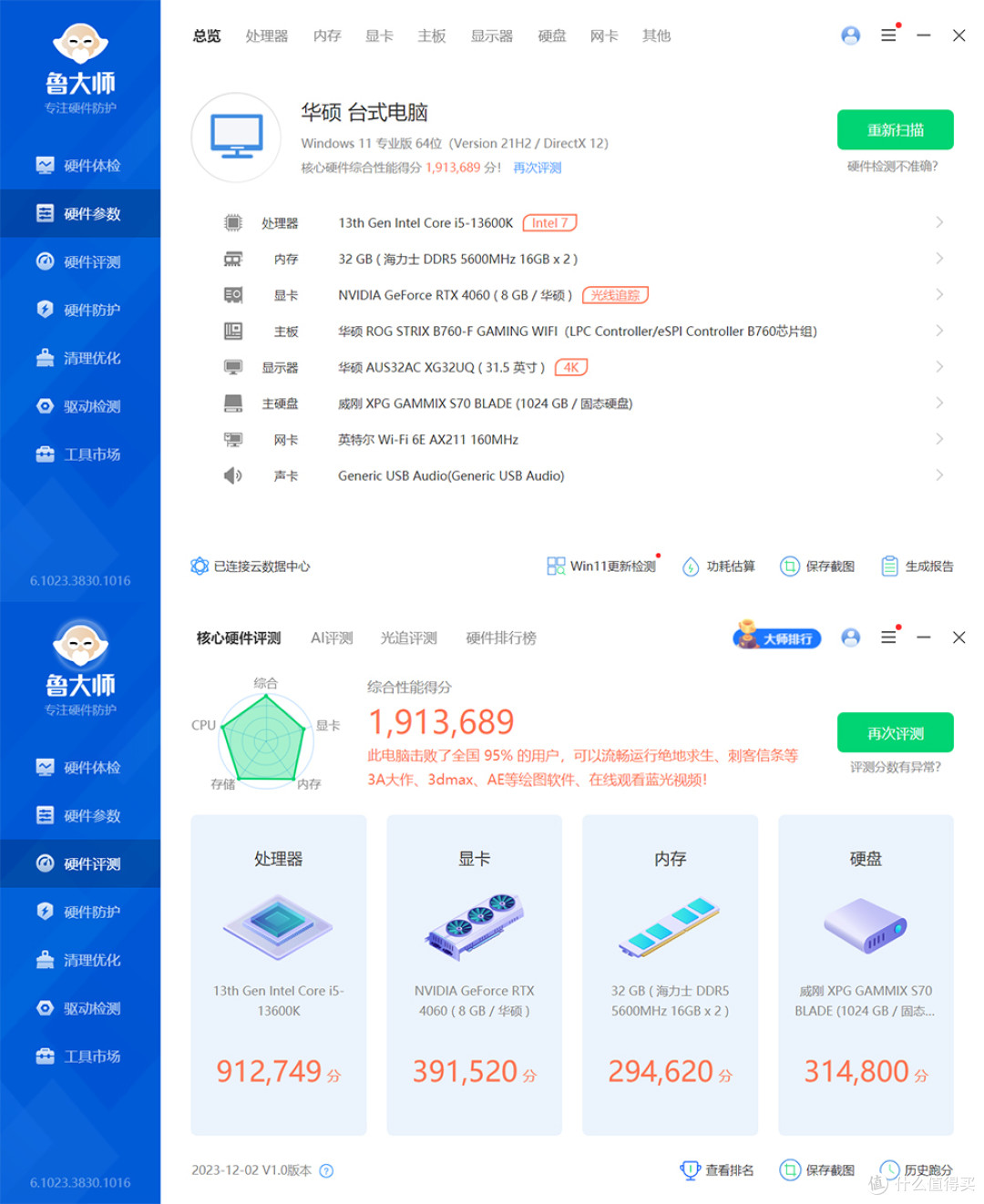The image size is (984, 1204).
Task: Expand the 声卡 Generic USB Audio row
Action: click(583, 475)
